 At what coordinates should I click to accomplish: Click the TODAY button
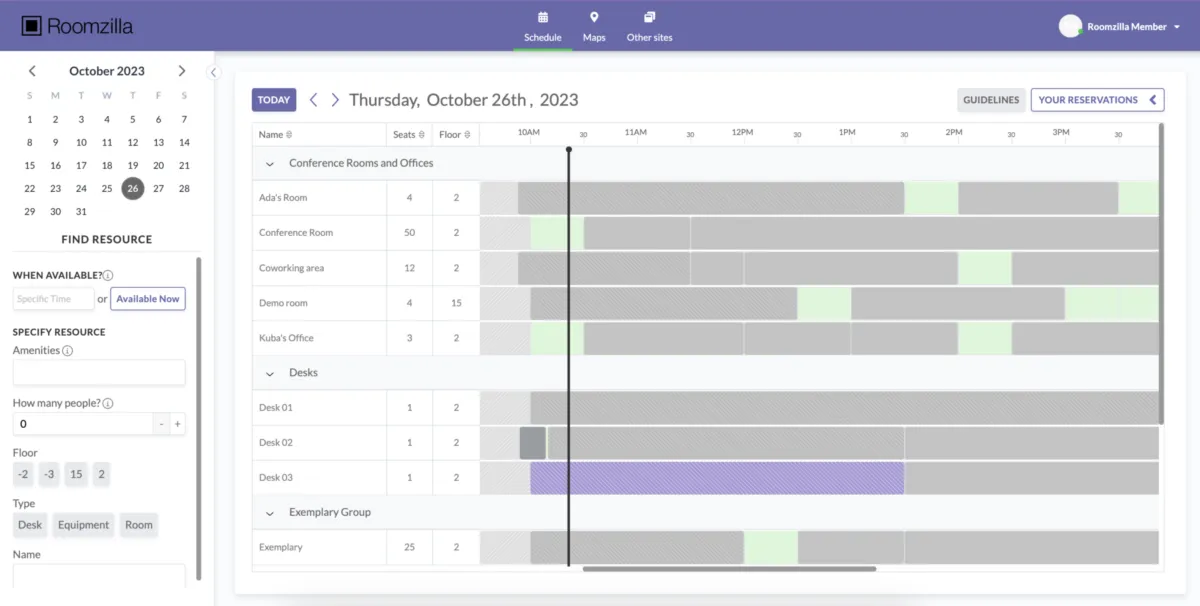[x=273, y=100]
